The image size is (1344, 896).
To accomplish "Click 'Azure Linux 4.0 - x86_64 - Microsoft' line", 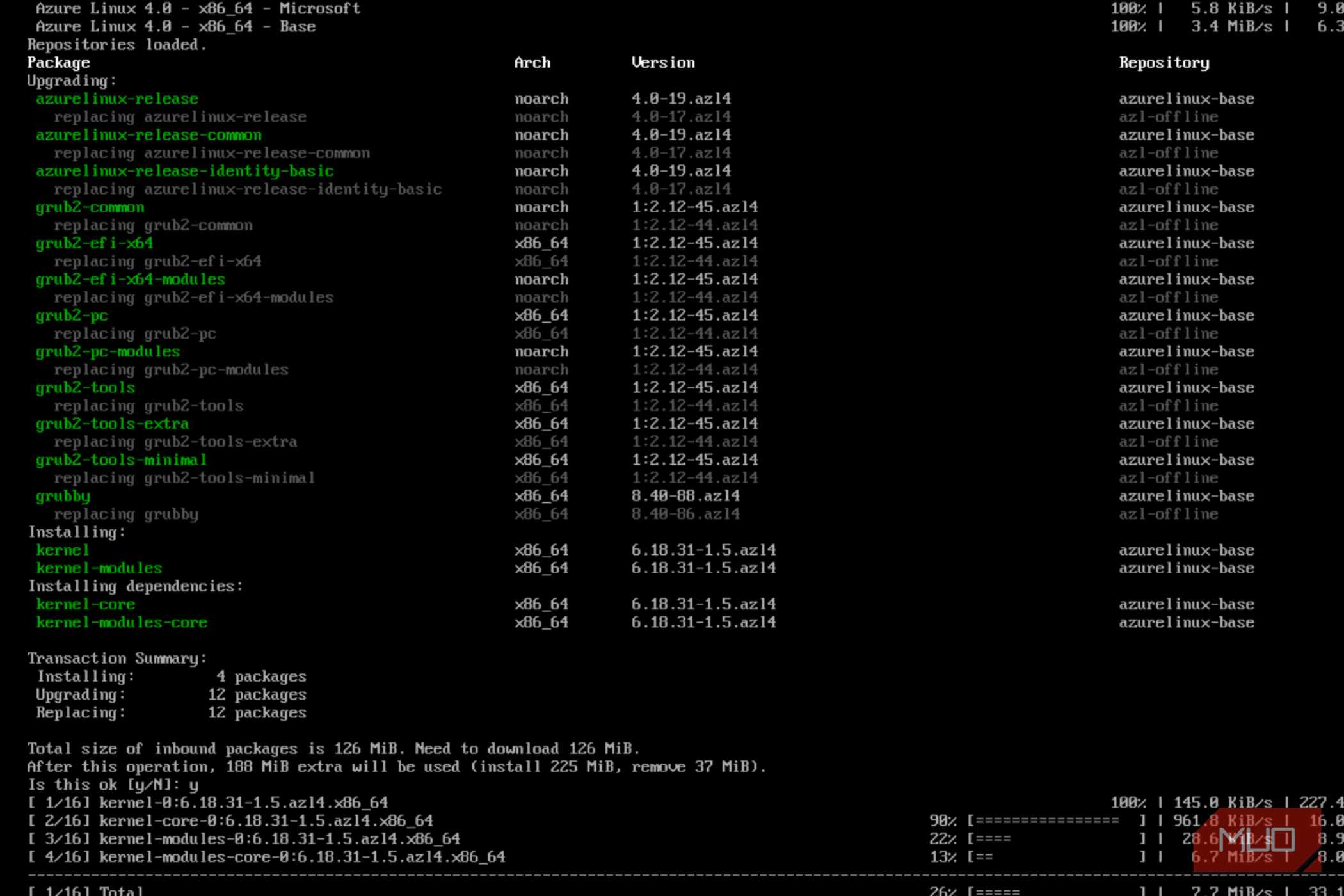I will point(198,9).
